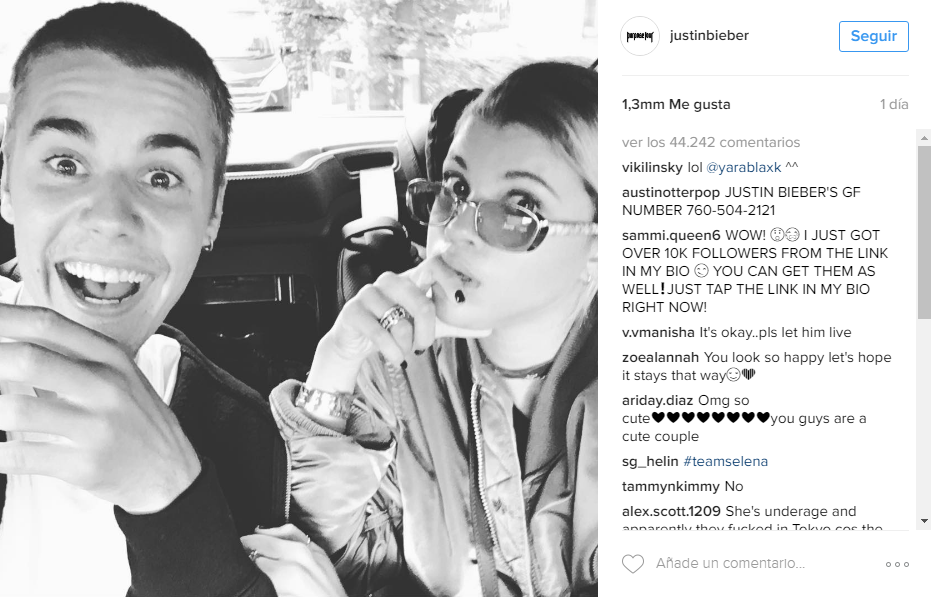Open the @yarablaxk mention link

[743, 168]
